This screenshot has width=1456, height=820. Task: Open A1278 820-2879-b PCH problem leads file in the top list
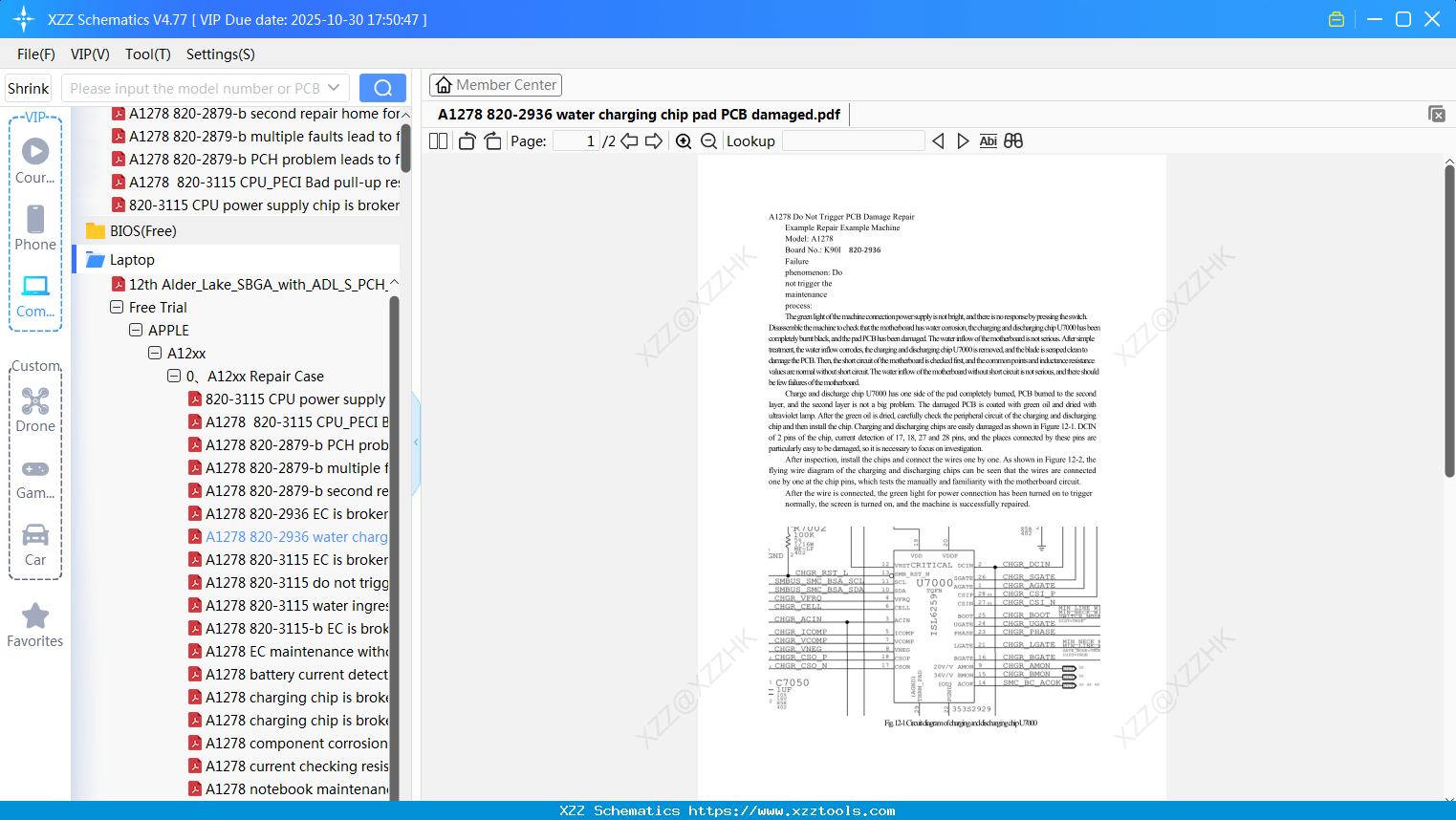[x=255, y=160]
